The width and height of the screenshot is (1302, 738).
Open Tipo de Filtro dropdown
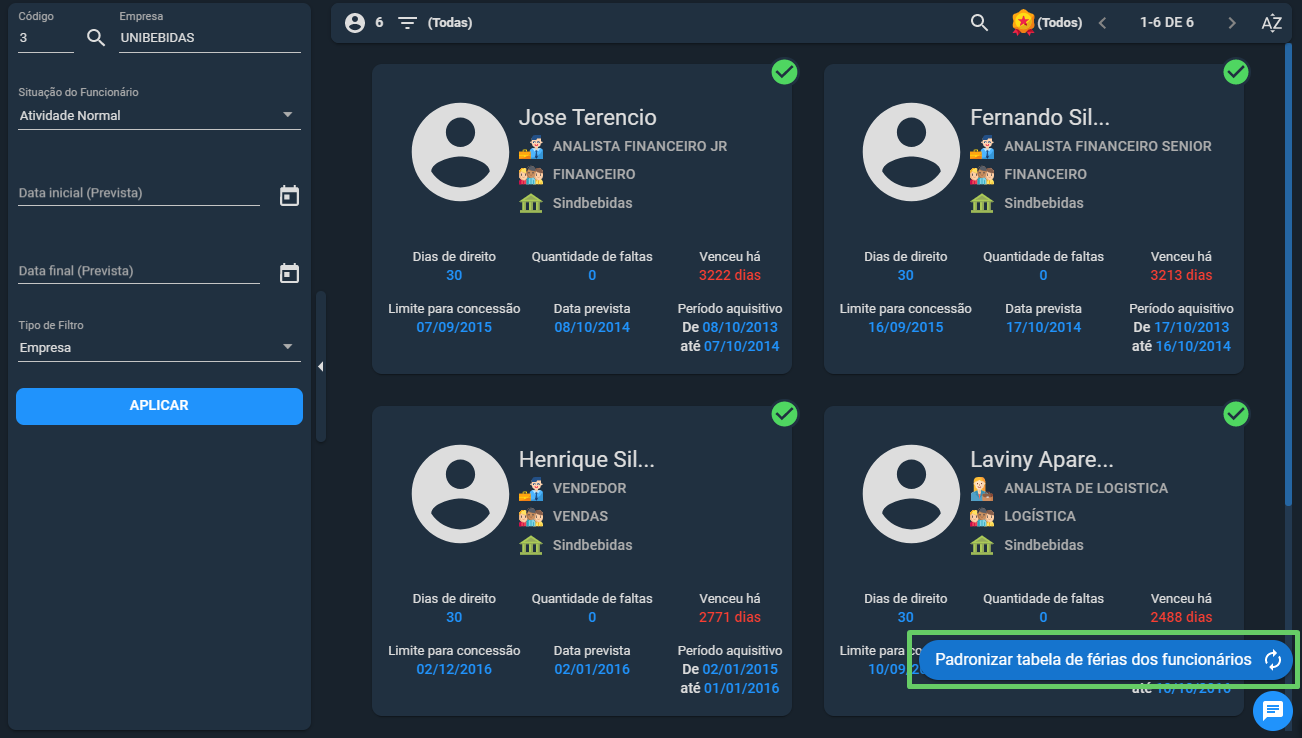tap(160, 348)
